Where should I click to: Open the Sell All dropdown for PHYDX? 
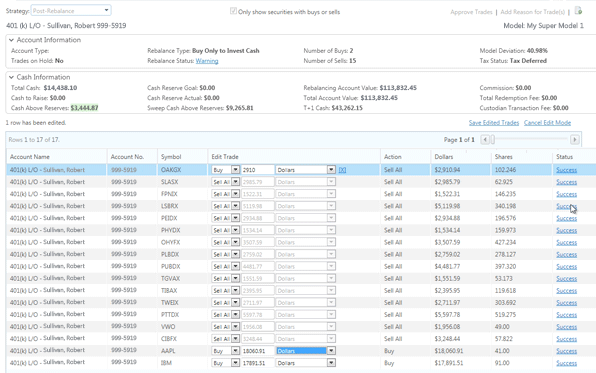[x=235, y=230]
